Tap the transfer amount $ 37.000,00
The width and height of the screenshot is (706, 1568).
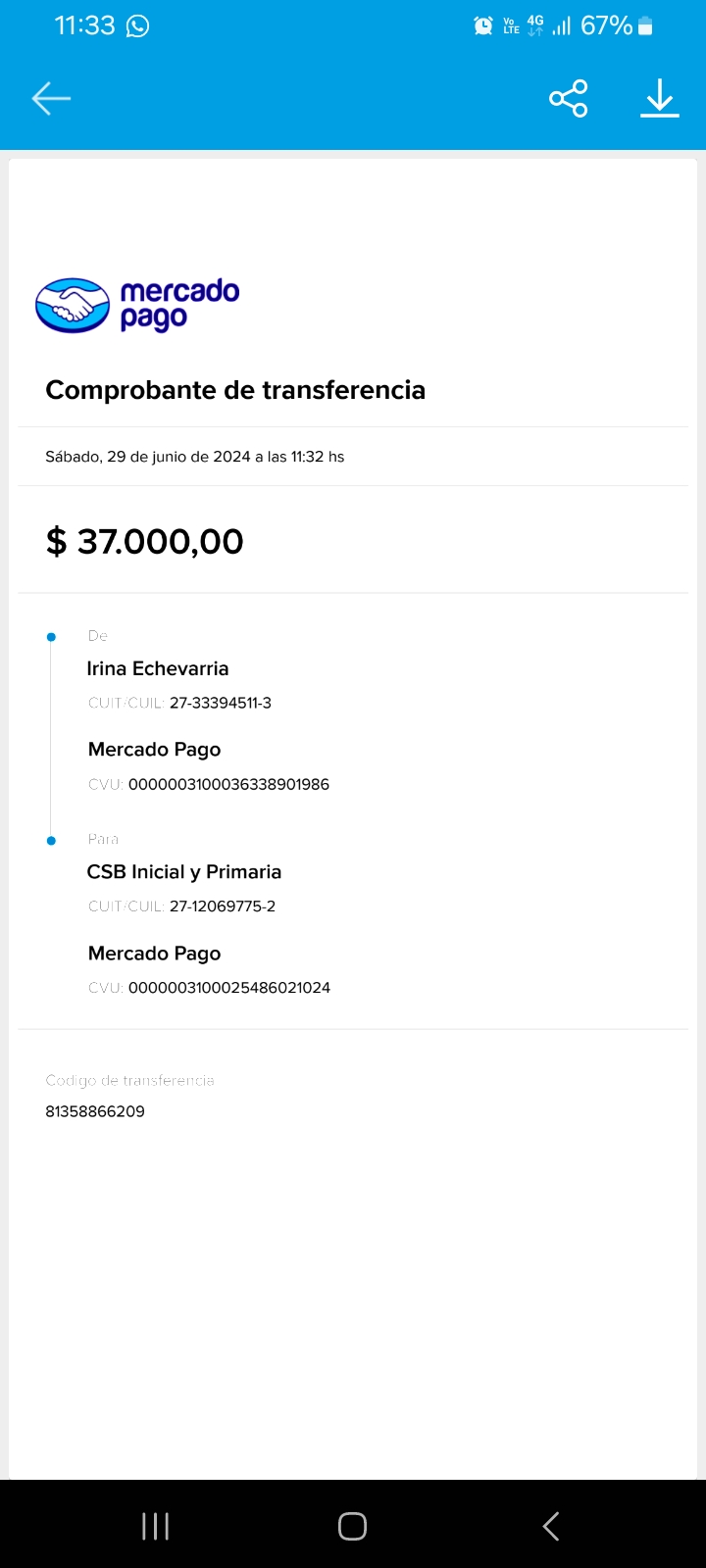click(x=145, y=541)
